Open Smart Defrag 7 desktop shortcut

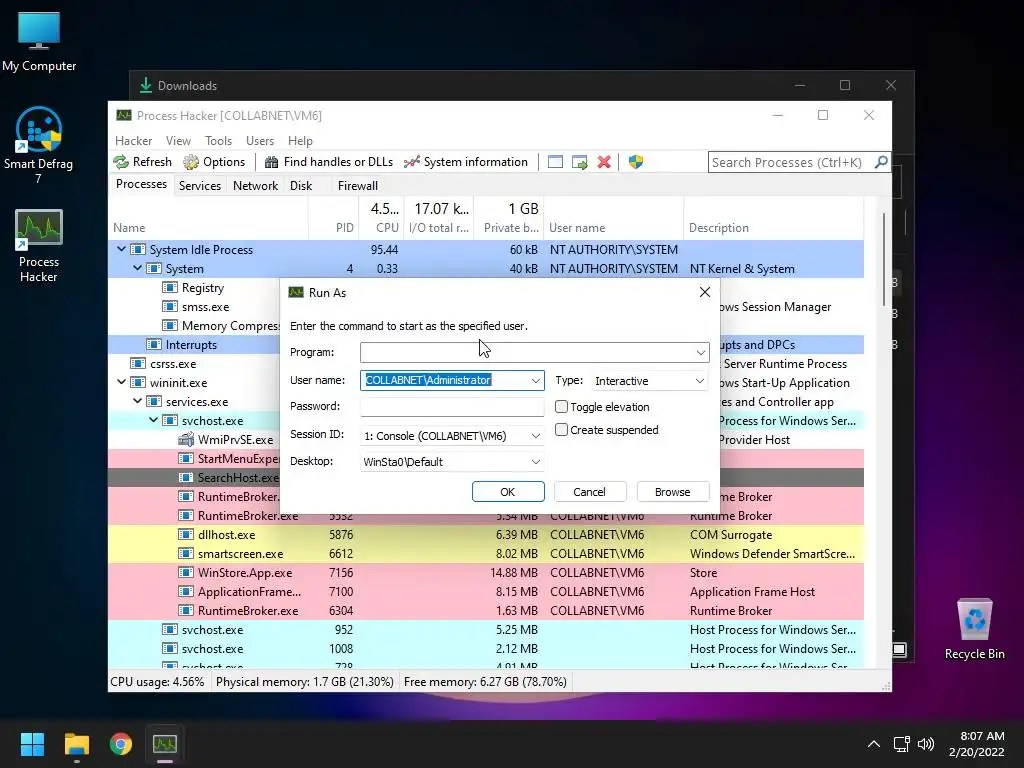click(x=39, y=145)
